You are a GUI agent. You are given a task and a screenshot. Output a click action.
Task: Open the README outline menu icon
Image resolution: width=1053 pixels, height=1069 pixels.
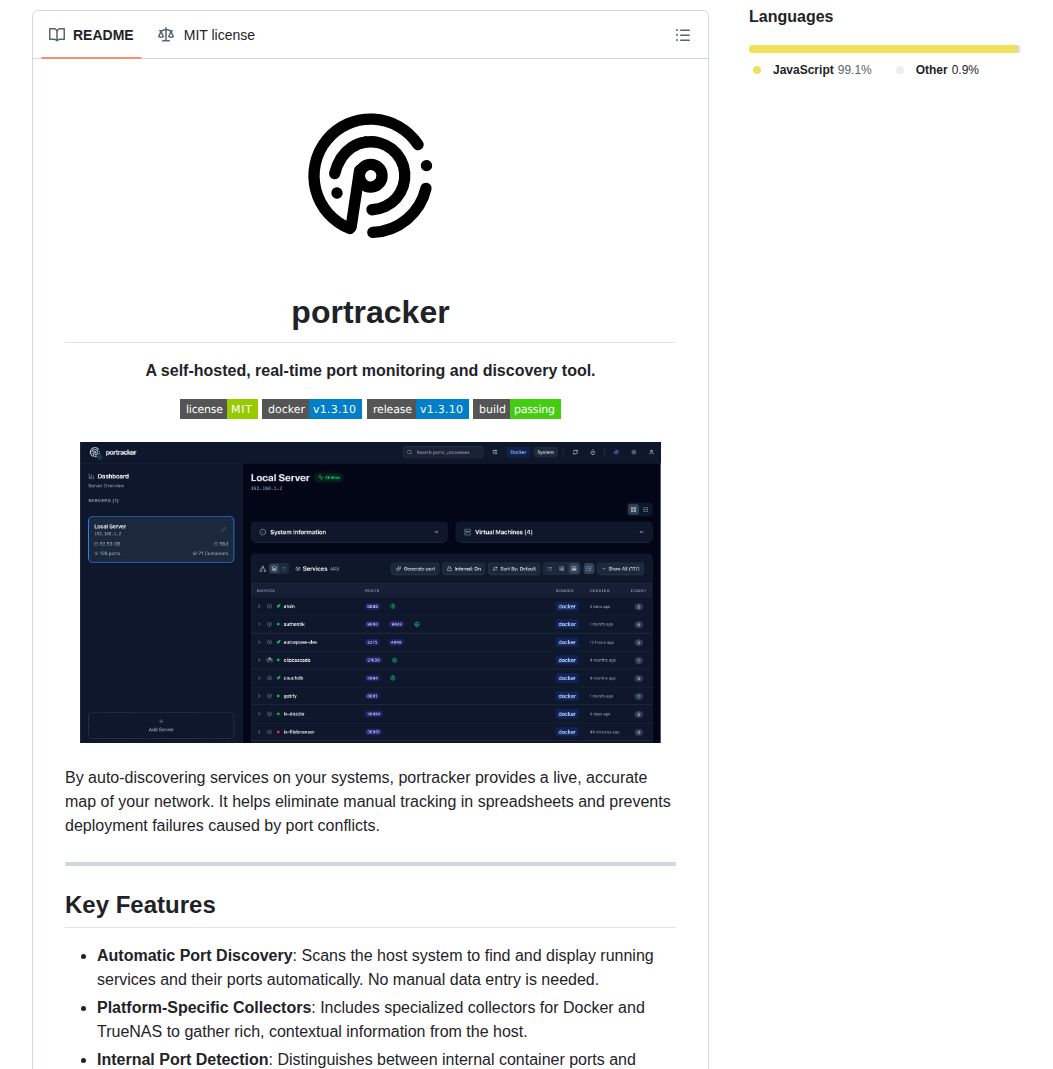click(x=682, y=35)
